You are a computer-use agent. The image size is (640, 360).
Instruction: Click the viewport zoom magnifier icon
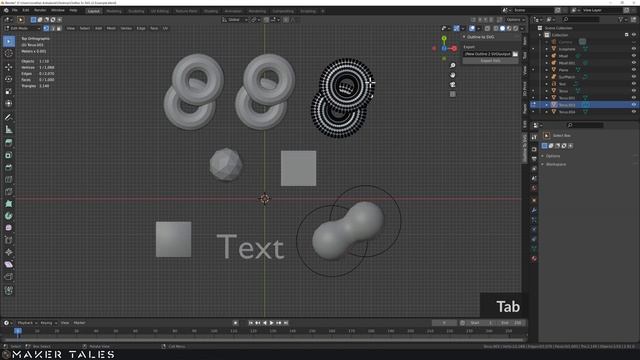point(453,65)
